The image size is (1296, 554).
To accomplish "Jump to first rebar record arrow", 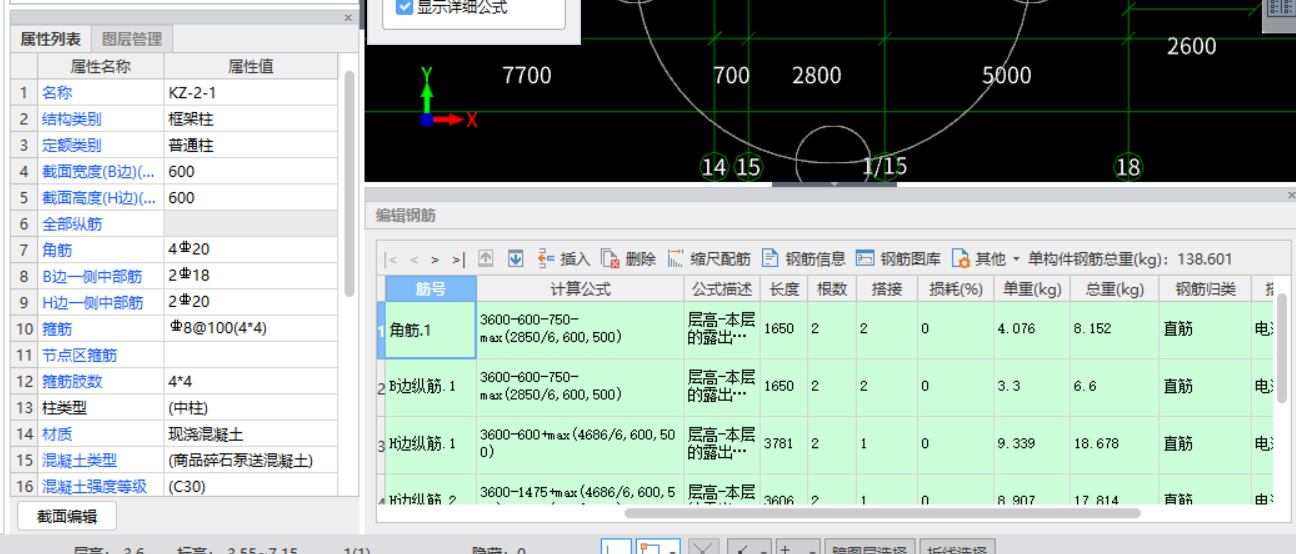I will tap(392, 259).
